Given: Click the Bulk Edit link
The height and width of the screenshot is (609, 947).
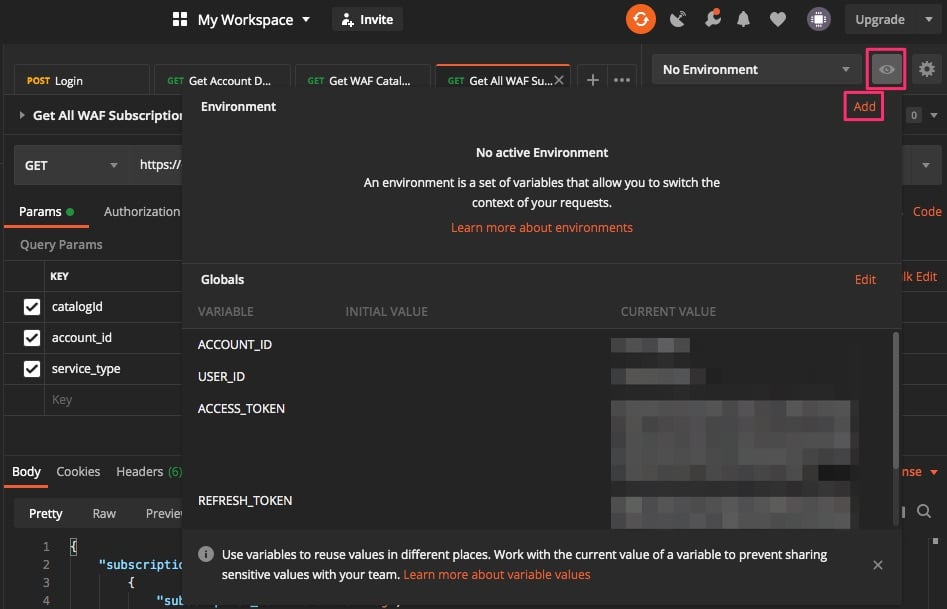Looking at the screenshot, I should (x=919, y=276).
